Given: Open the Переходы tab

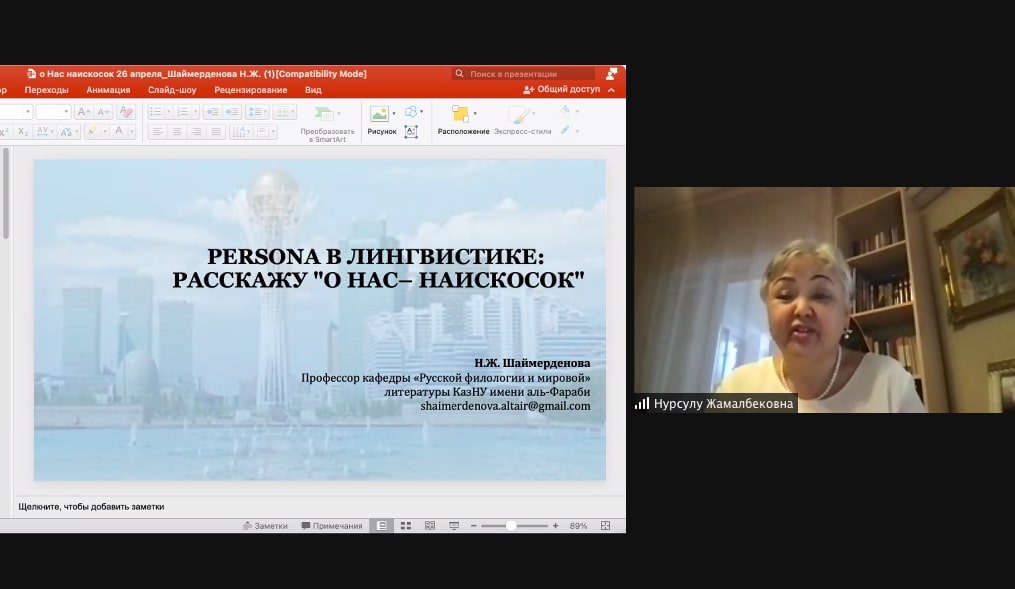Looking at the screenshot, I should point(46,89).
